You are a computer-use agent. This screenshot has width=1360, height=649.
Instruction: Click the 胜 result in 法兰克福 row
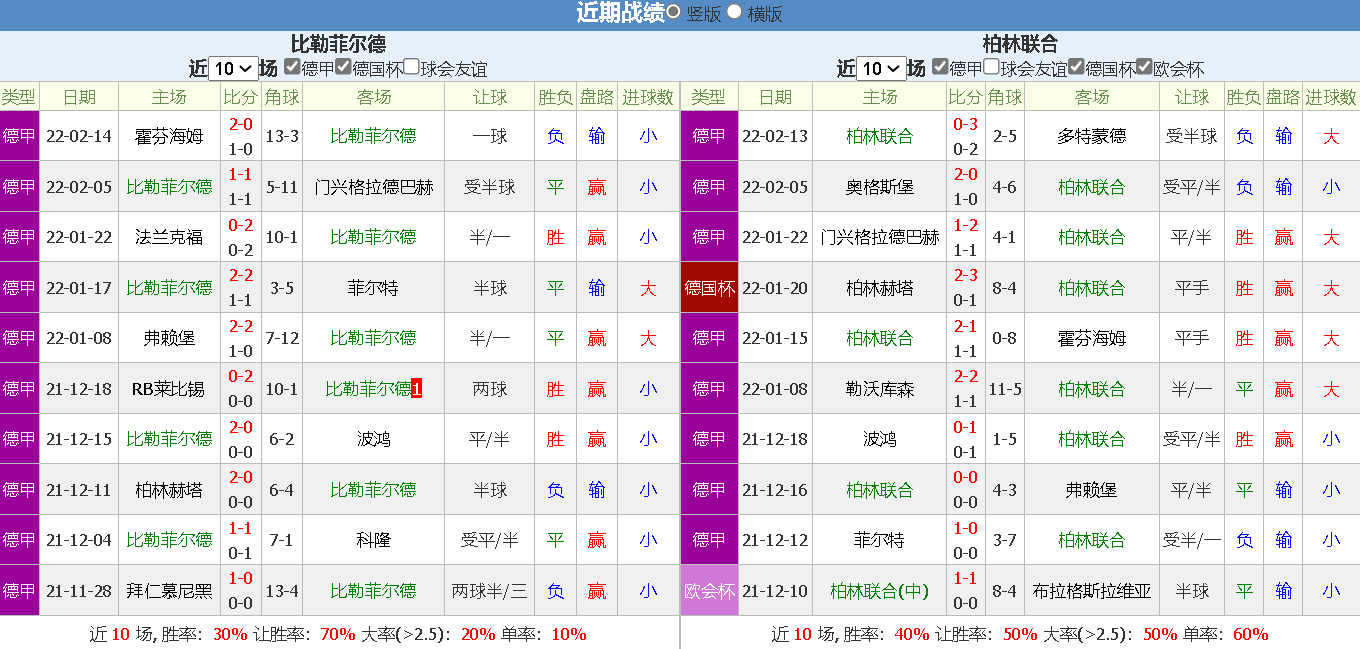coord(555,237)
